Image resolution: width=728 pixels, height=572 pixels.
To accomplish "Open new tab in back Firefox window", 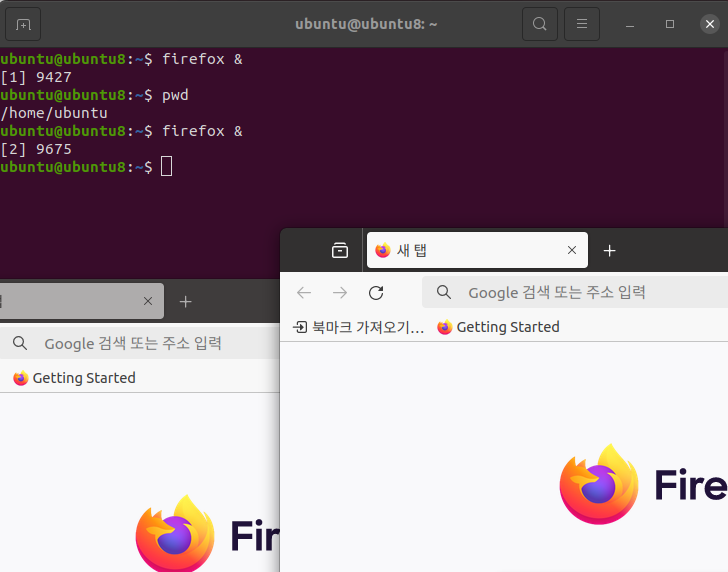I will (185, 302).
